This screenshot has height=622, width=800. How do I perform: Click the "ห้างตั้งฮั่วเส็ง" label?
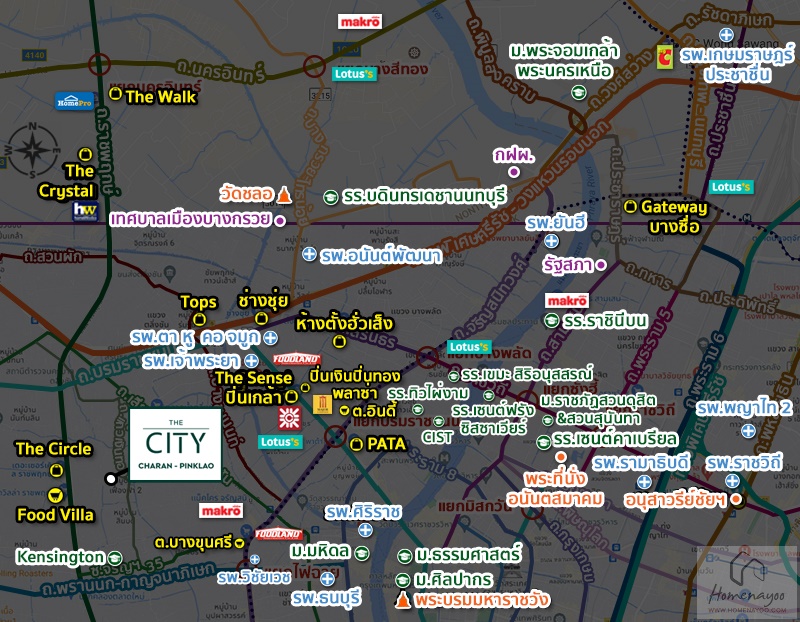pos(344,324)
